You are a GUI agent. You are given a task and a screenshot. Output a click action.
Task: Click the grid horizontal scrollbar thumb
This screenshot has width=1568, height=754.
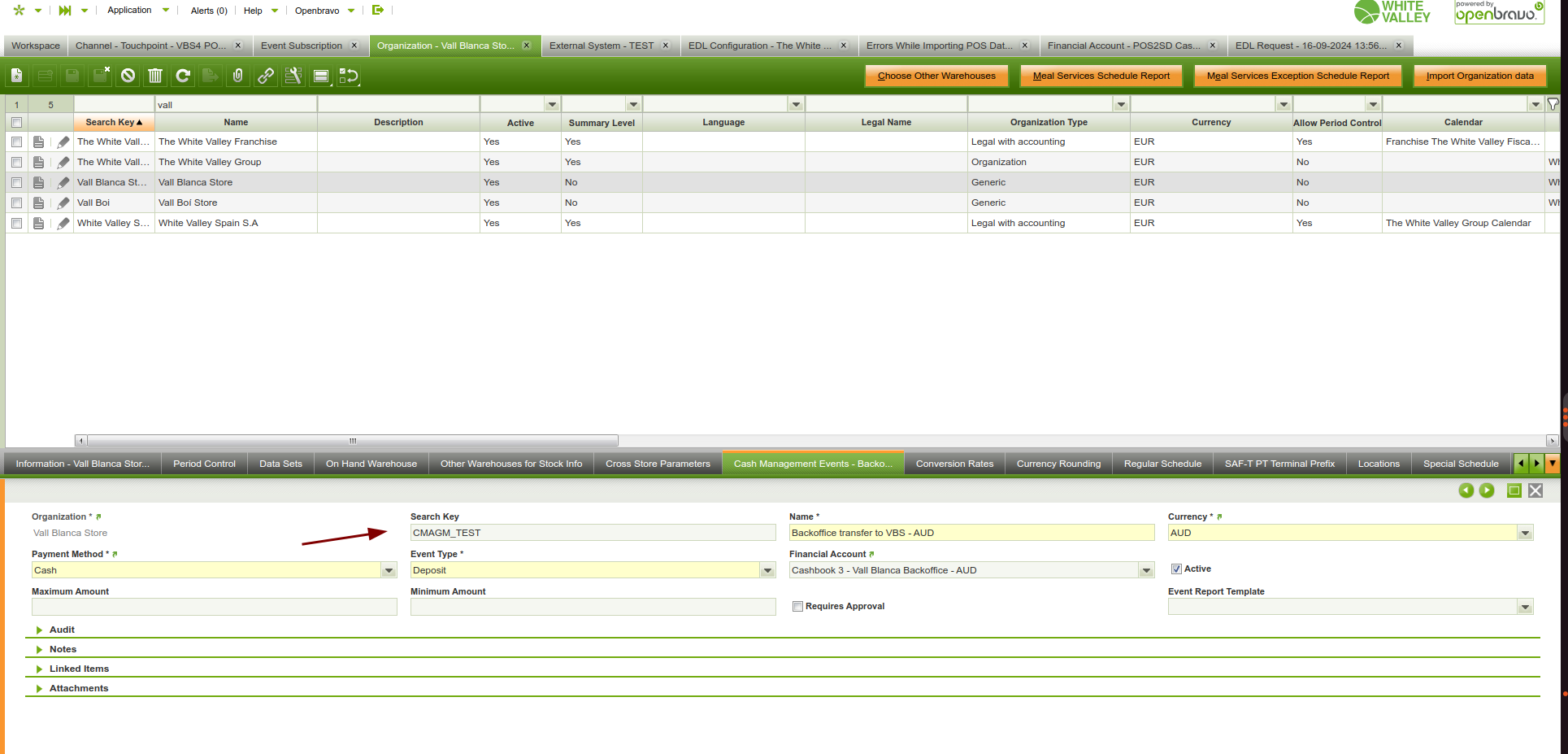coord(353,441)
